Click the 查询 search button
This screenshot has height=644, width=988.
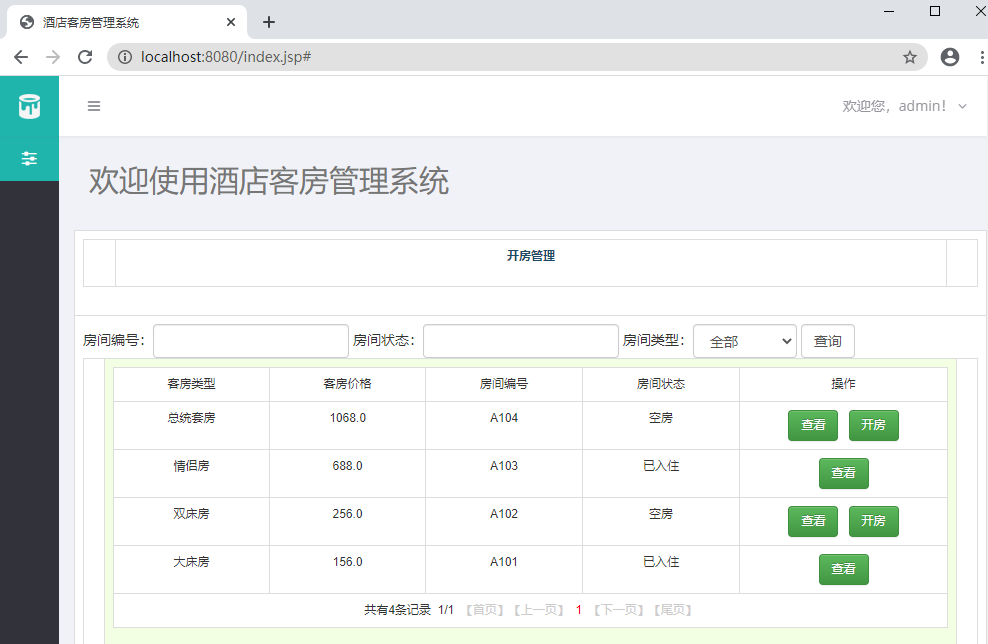click(x=827, y=341)
